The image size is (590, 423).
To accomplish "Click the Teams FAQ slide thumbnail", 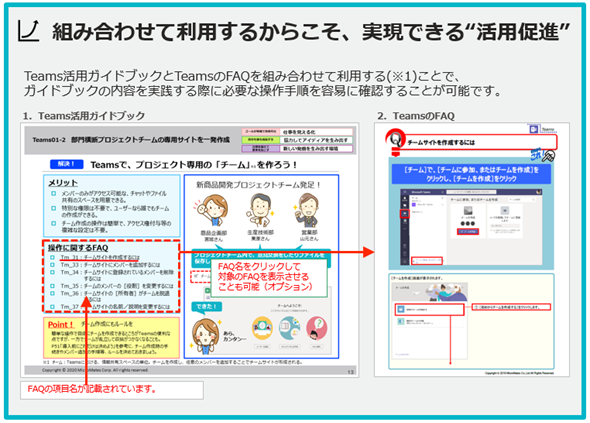I will coord(472,250).
